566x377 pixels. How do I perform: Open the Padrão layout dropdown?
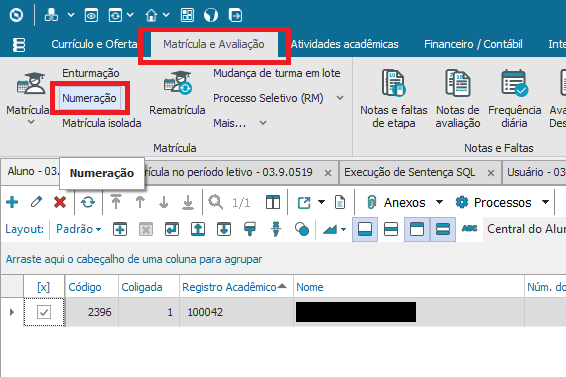[x=78, y=229]
